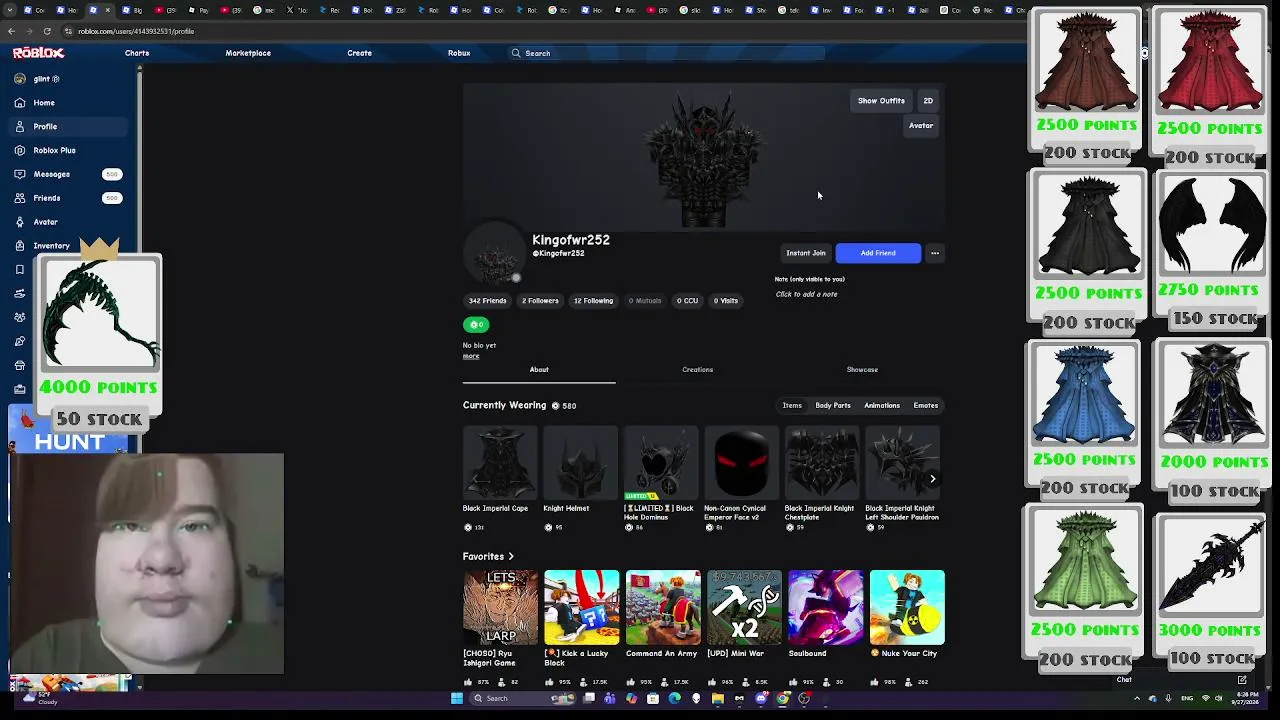The image size is (1280, 720).
Task: Select the Profile icon in the sidebar
Action: click(x=20, y=127)
